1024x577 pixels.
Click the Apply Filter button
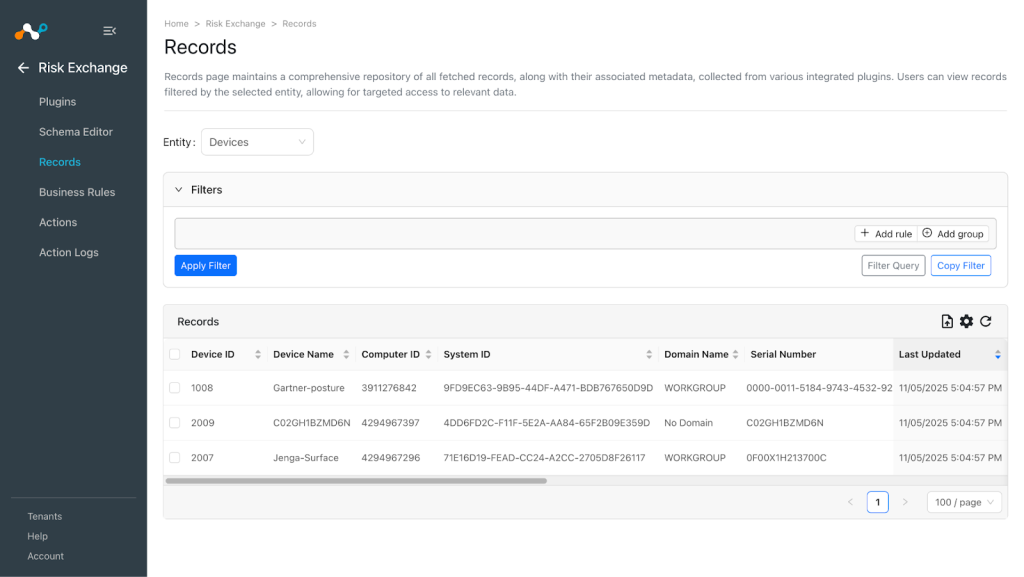point(206,266)
